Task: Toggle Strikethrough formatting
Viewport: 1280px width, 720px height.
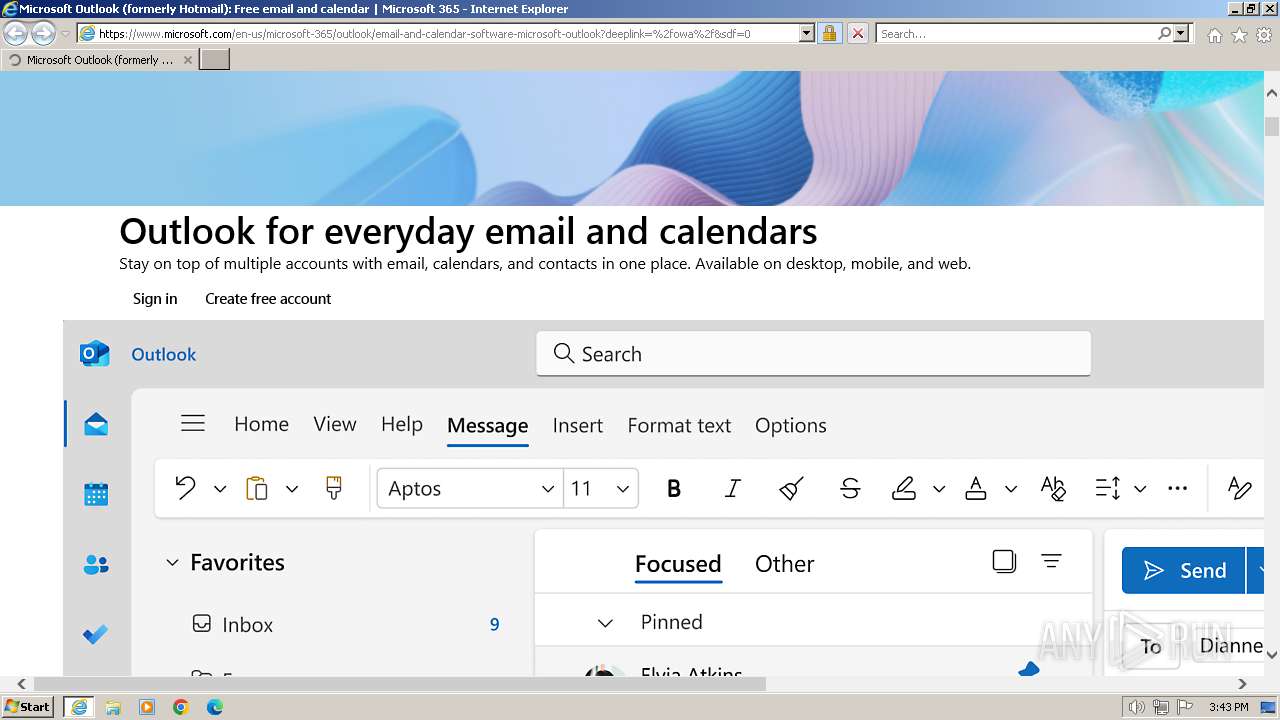Action: coord(850,488)
